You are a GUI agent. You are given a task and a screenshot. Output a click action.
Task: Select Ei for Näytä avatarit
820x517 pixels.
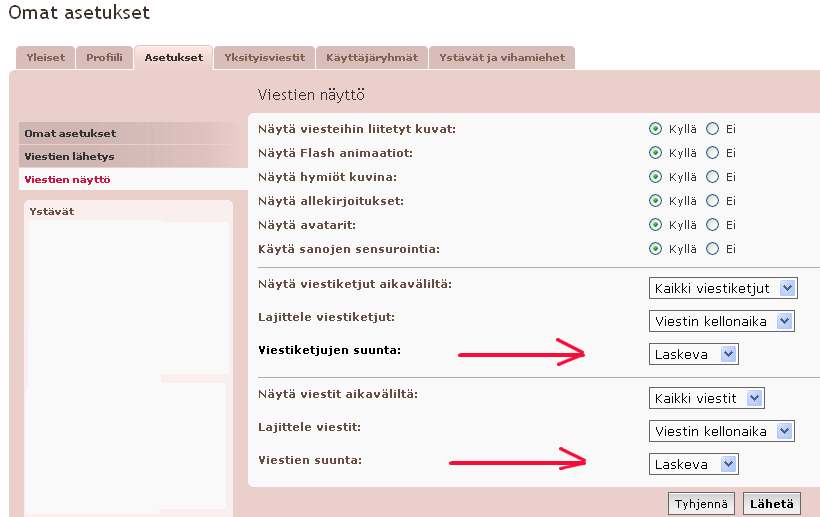712,225
